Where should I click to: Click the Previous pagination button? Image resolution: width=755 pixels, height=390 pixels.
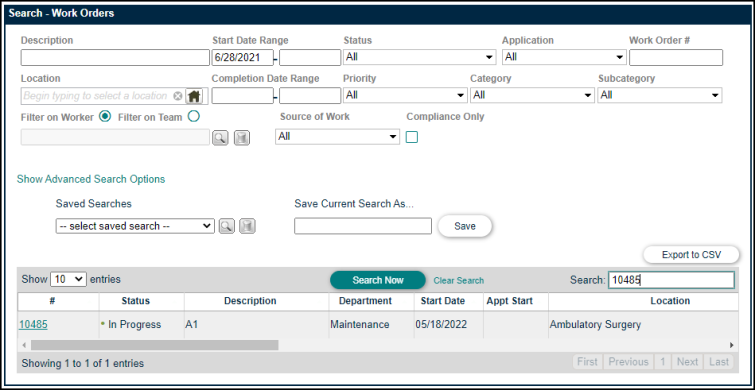pyautogui.click(x=628, y=362)
